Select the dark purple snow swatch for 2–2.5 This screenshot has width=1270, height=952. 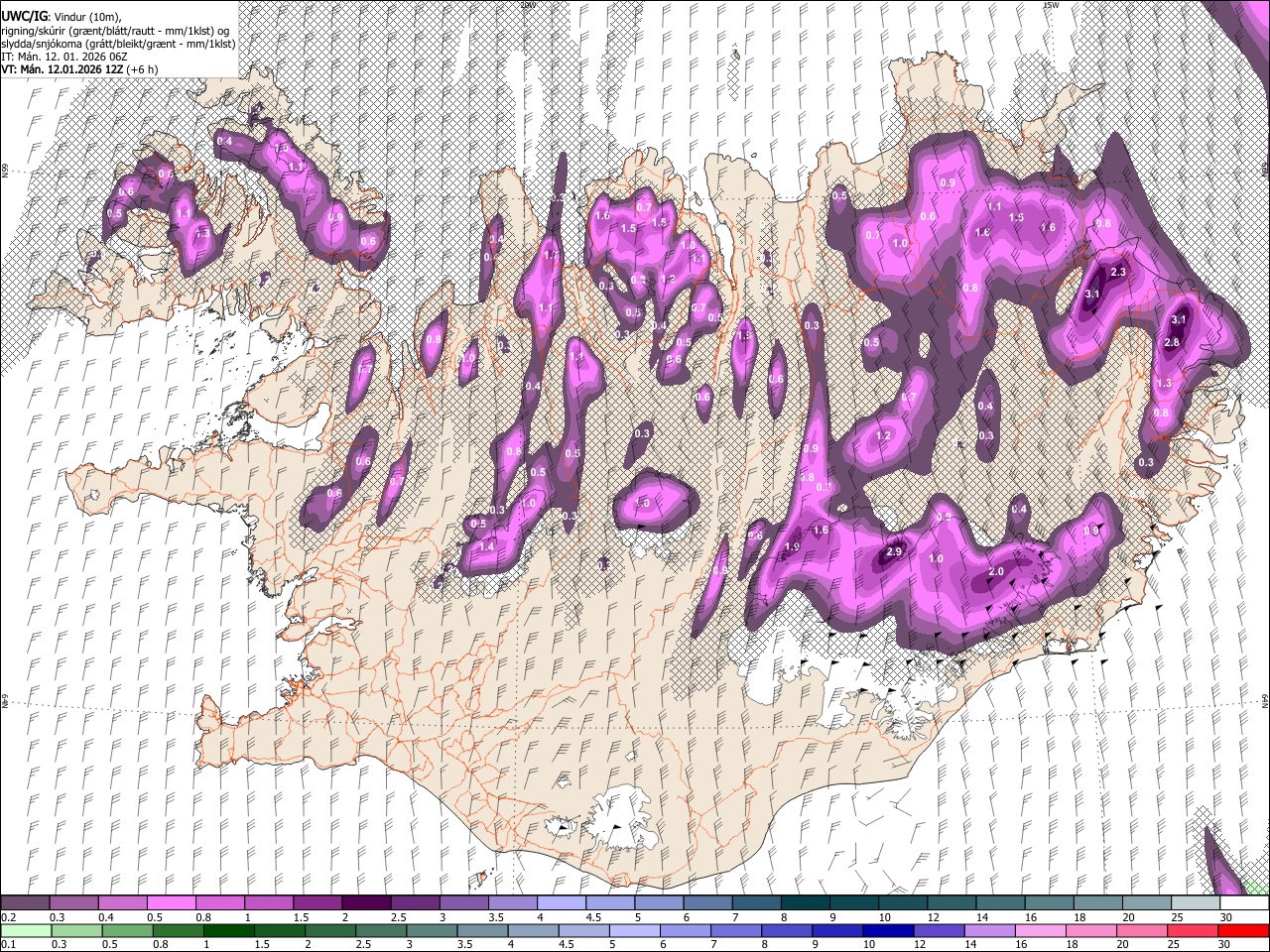(365, 903)
